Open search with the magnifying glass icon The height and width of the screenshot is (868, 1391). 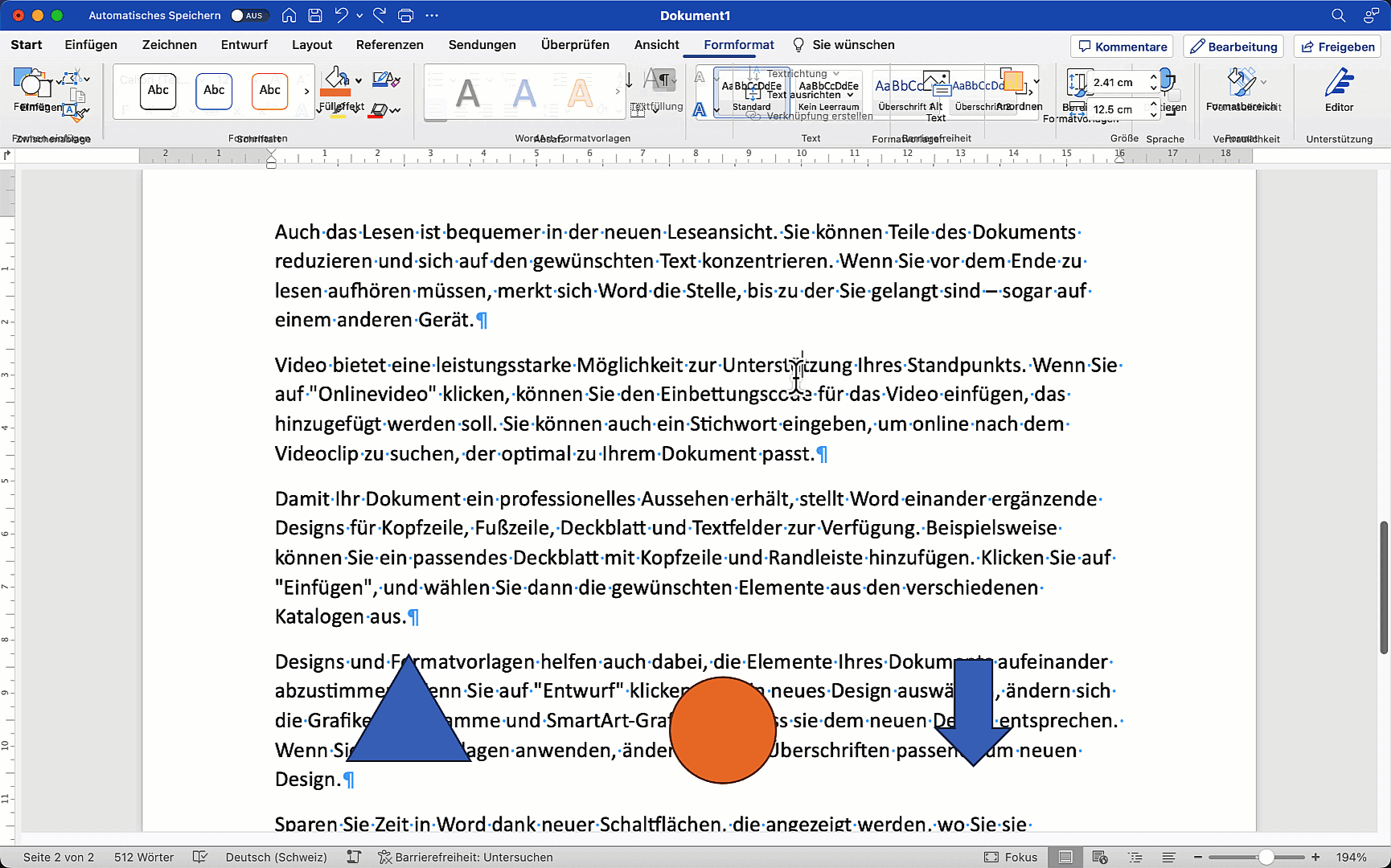click(1338, 15)
